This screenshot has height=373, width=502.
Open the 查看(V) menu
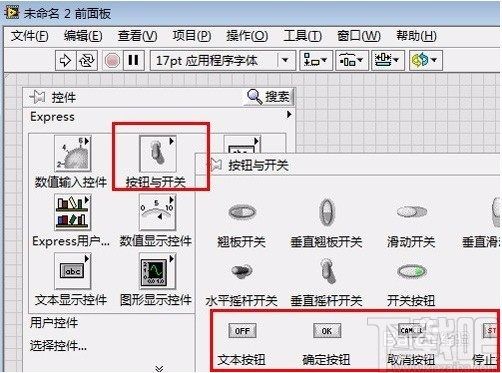(137, 36)
